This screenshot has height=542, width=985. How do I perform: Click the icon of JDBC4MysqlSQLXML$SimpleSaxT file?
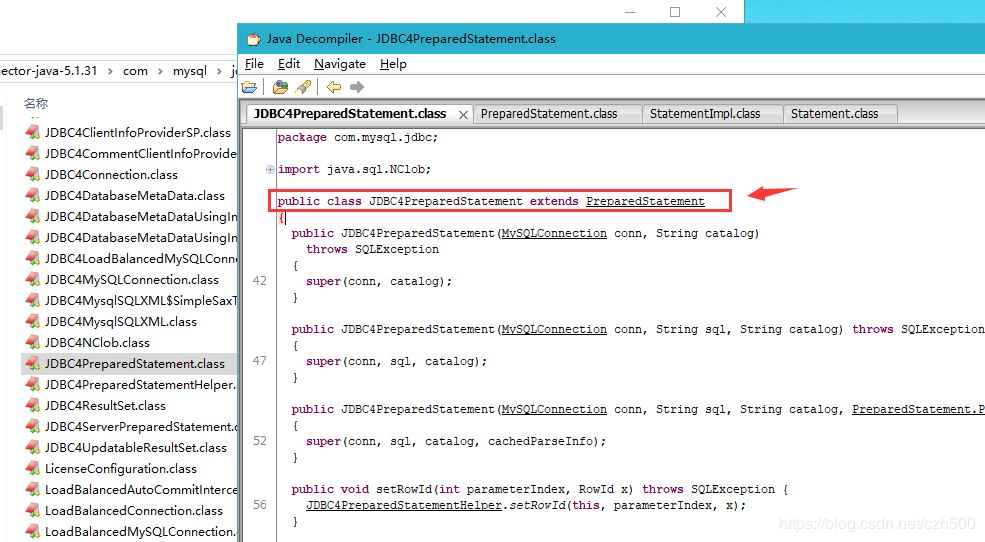coord(33,301)
